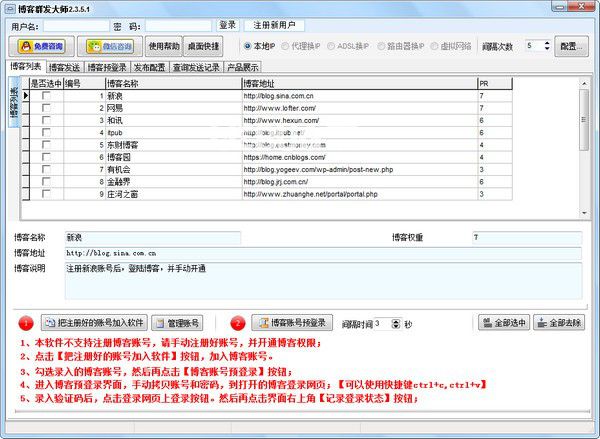Switch to the 博客预登录 tab
600x439 pixels.
[x=107, y=67]
